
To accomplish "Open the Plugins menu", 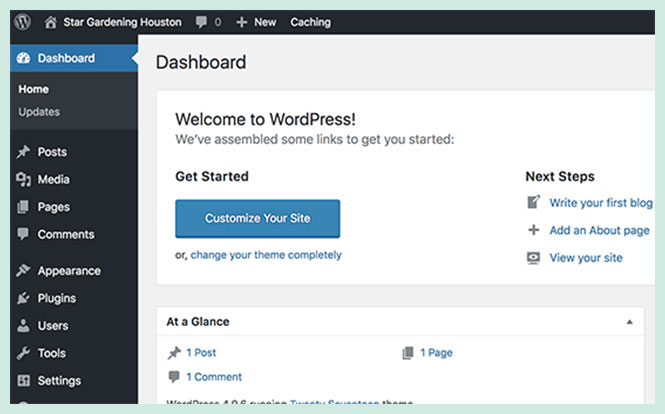I will (57, 298).
